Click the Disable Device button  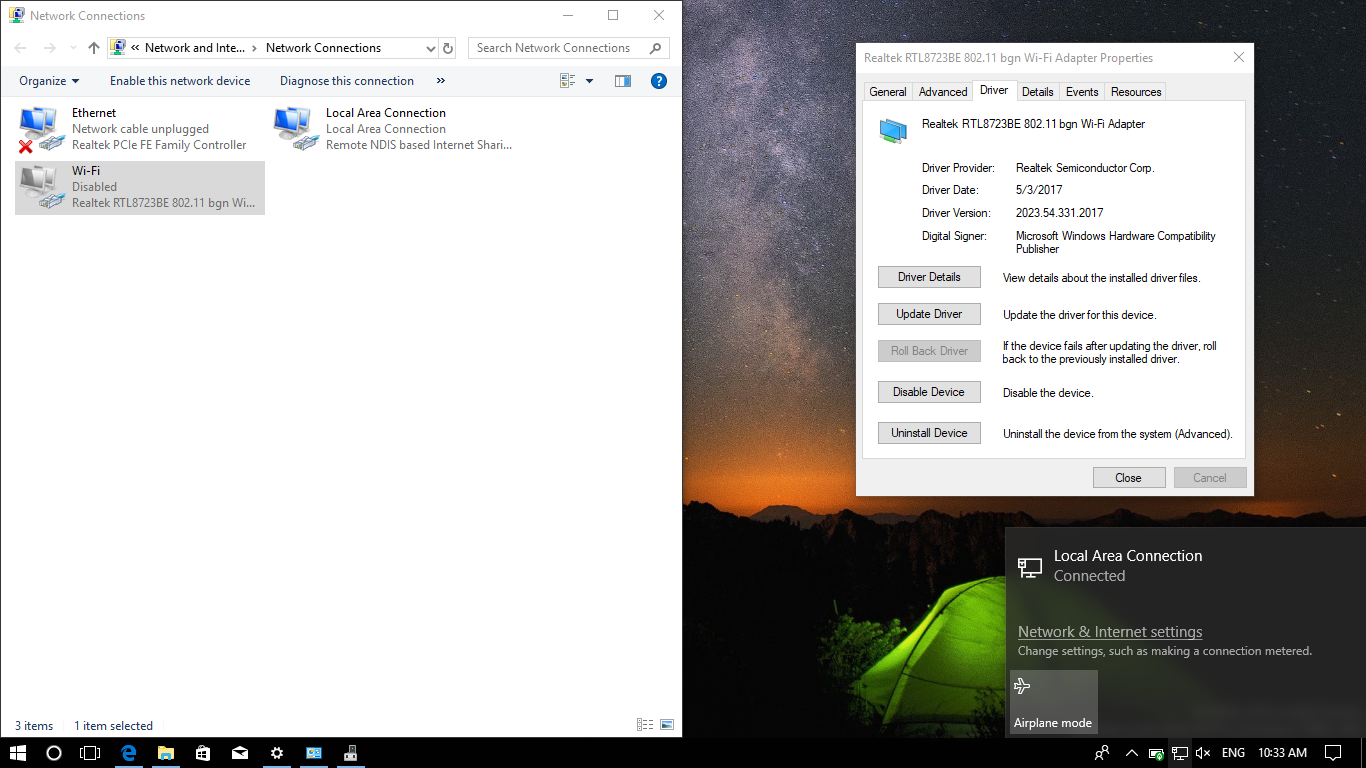point(929,392)
